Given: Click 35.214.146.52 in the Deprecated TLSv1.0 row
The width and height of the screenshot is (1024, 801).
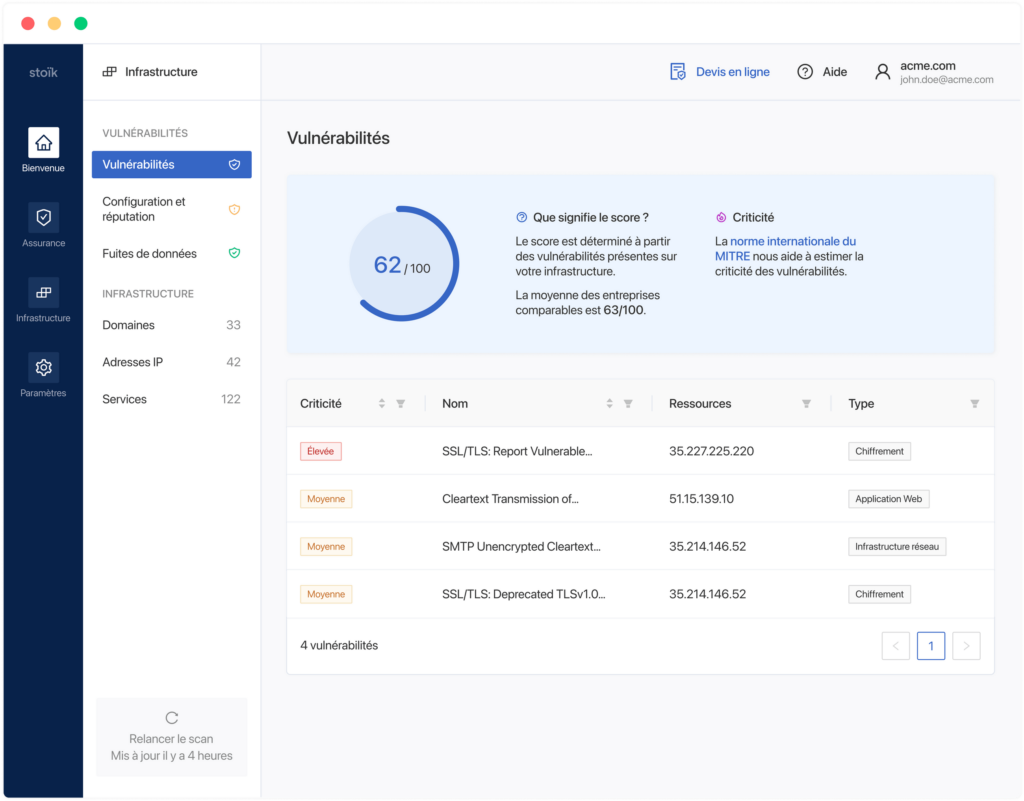Looking at the screenshot, I should [x=708, y=594].
